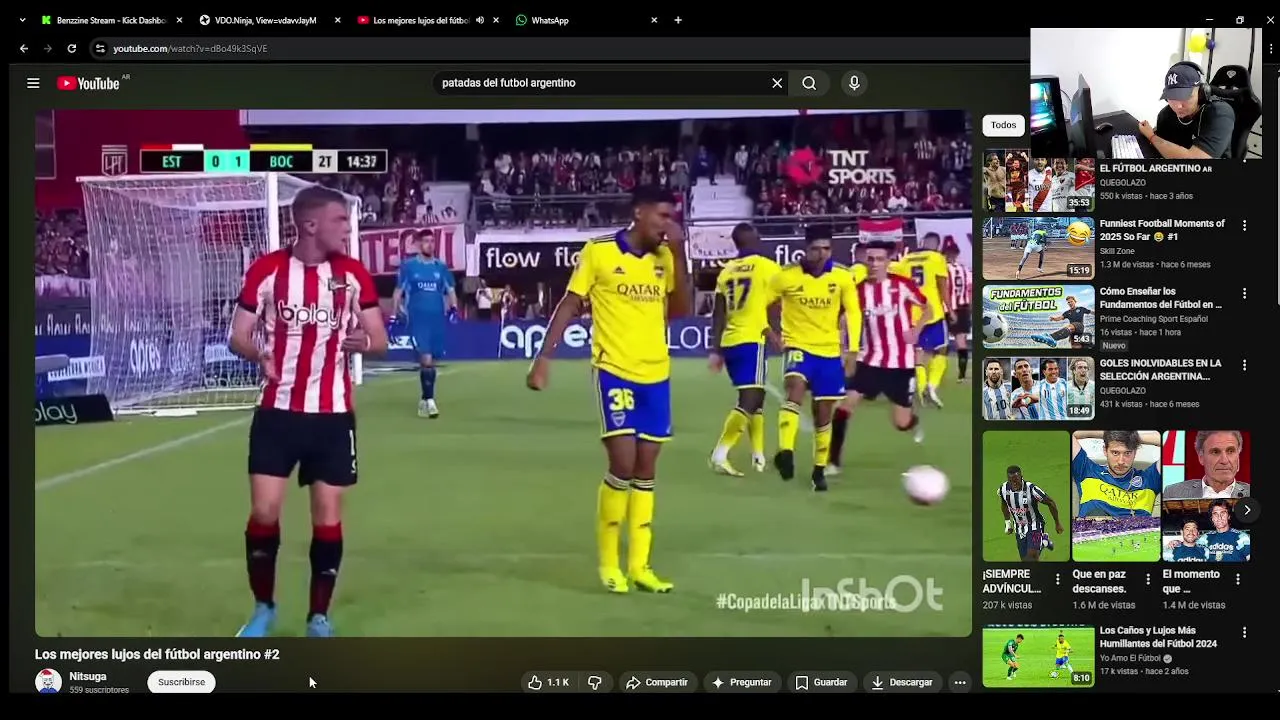Click the Prime Coaching Sport Español channel
This screenshot has height=720, width=1280.
(1154, 319)
